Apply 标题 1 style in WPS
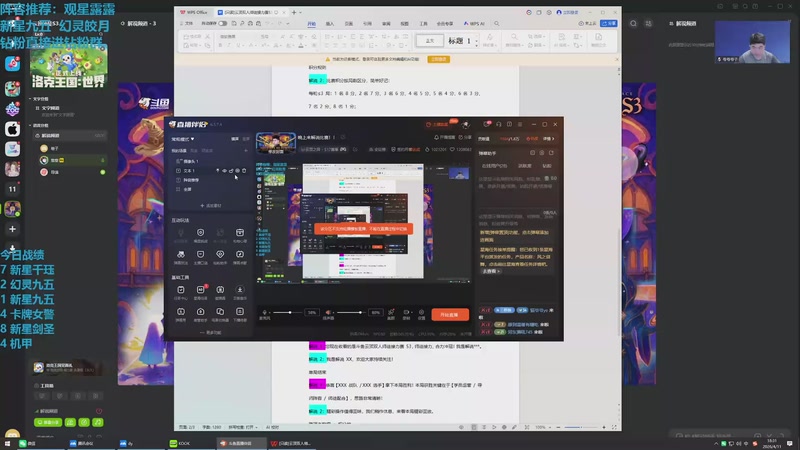Screen dimensions: 800x450 tap(459, 40)
